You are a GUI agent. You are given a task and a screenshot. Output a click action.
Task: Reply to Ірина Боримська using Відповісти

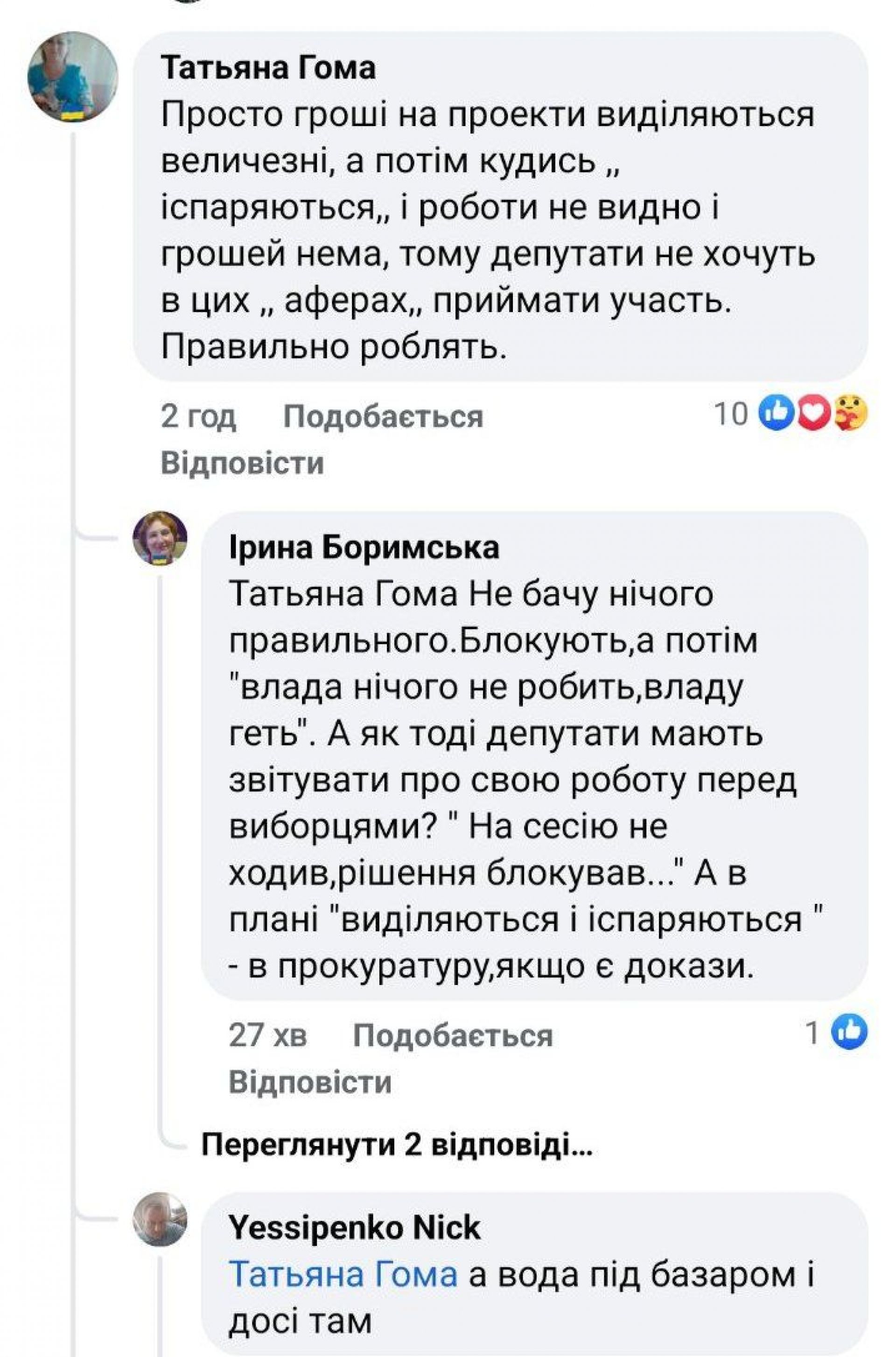point(310,1082)
